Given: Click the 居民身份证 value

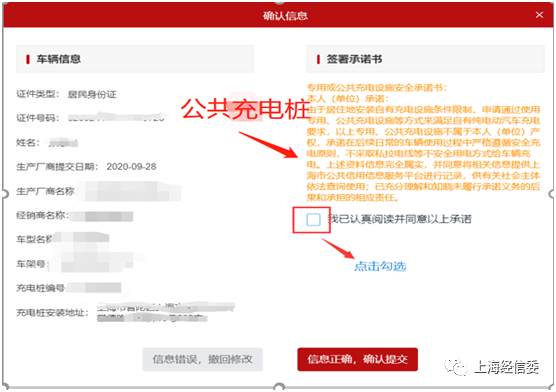Looking at the screenshot, I should [x=92, y=94].
